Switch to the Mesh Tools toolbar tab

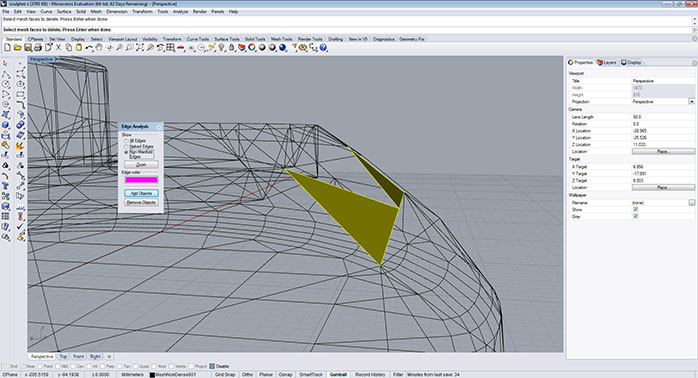pyautogui.click(x=281, y=39)
